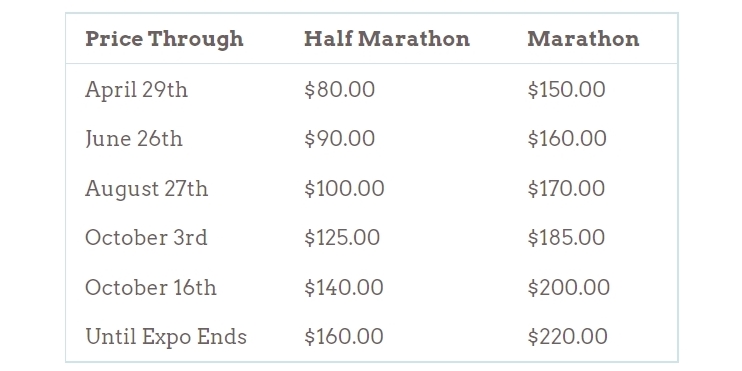Select the April 29th date cell
The width and height of the screenshot is (742, 371).
point(136,90)
